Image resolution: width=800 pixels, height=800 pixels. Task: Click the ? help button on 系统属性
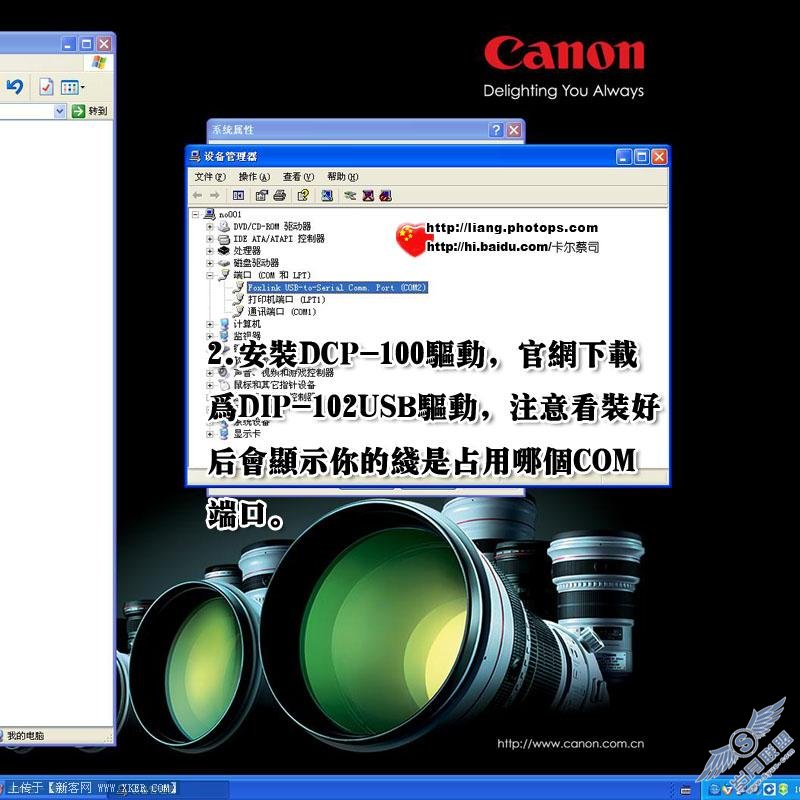(496, 130)
